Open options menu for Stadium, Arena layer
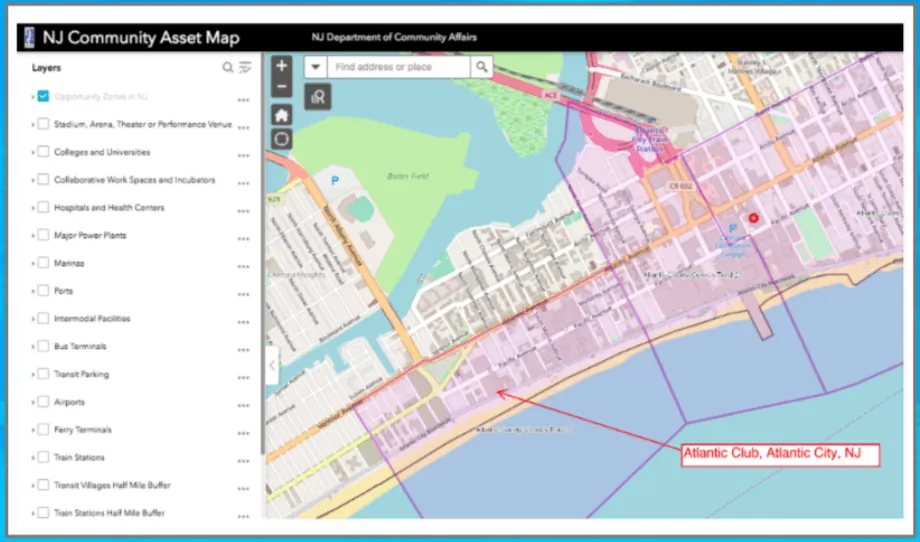Screen dimensions: 920x542 tap(243, 128)
